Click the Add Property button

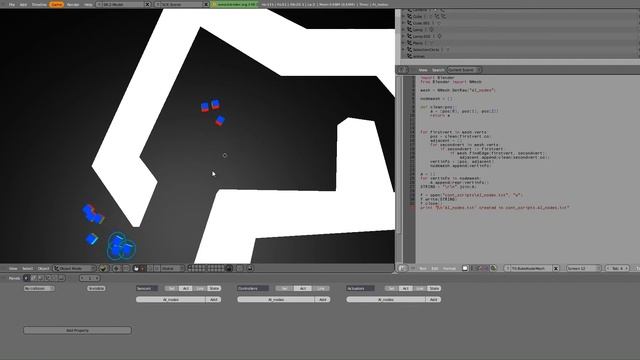77,330
